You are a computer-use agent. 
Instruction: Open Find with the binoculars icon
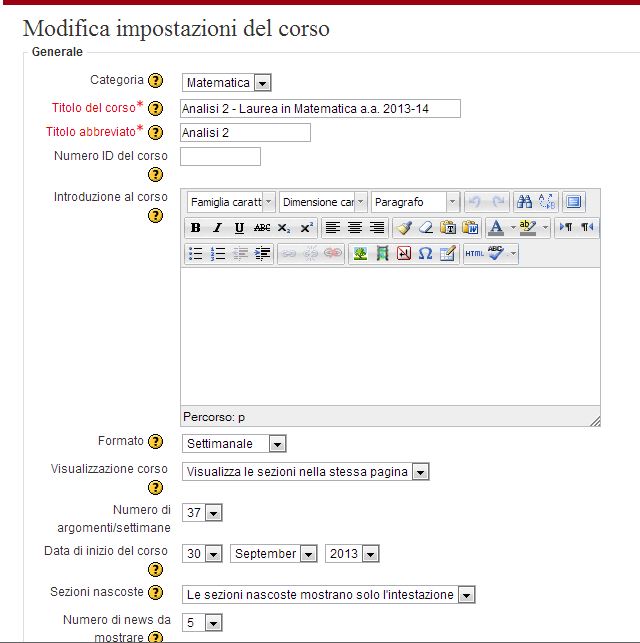(524, 202)
